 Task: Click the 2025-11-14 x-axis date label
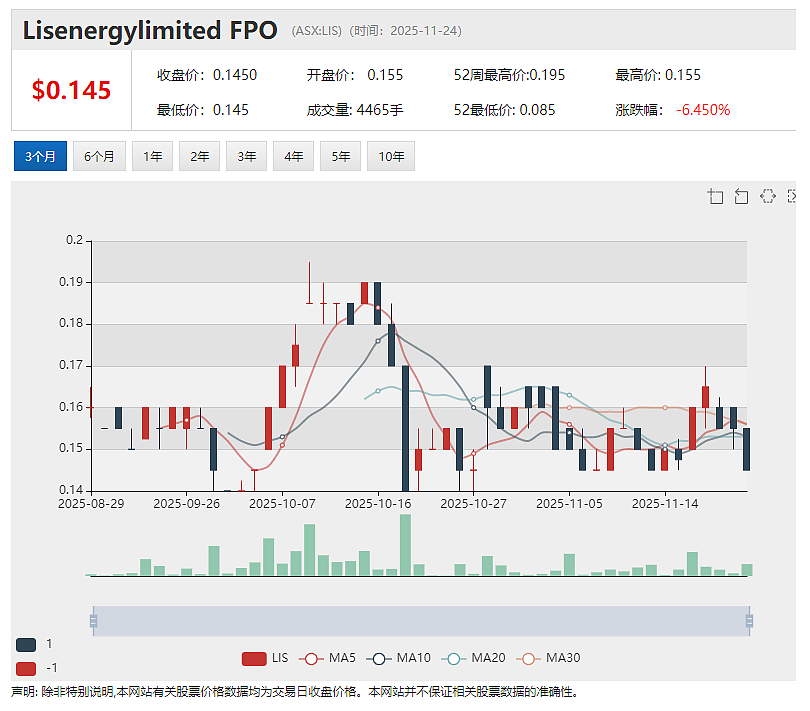point(665,504)
